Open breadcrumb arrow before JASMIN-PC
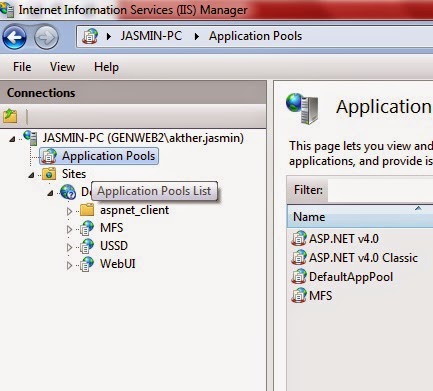This screenshot has width=433, height=391. tap(109, 36)
